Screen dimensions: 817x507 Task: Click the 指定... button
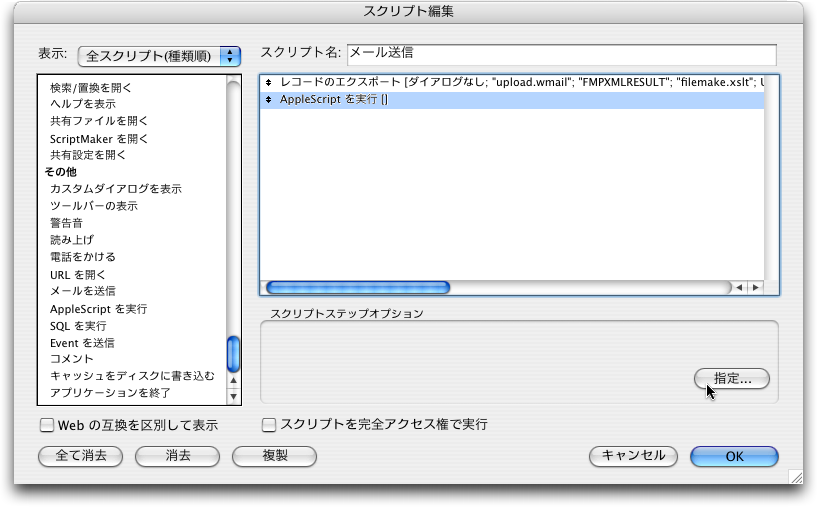732,378
